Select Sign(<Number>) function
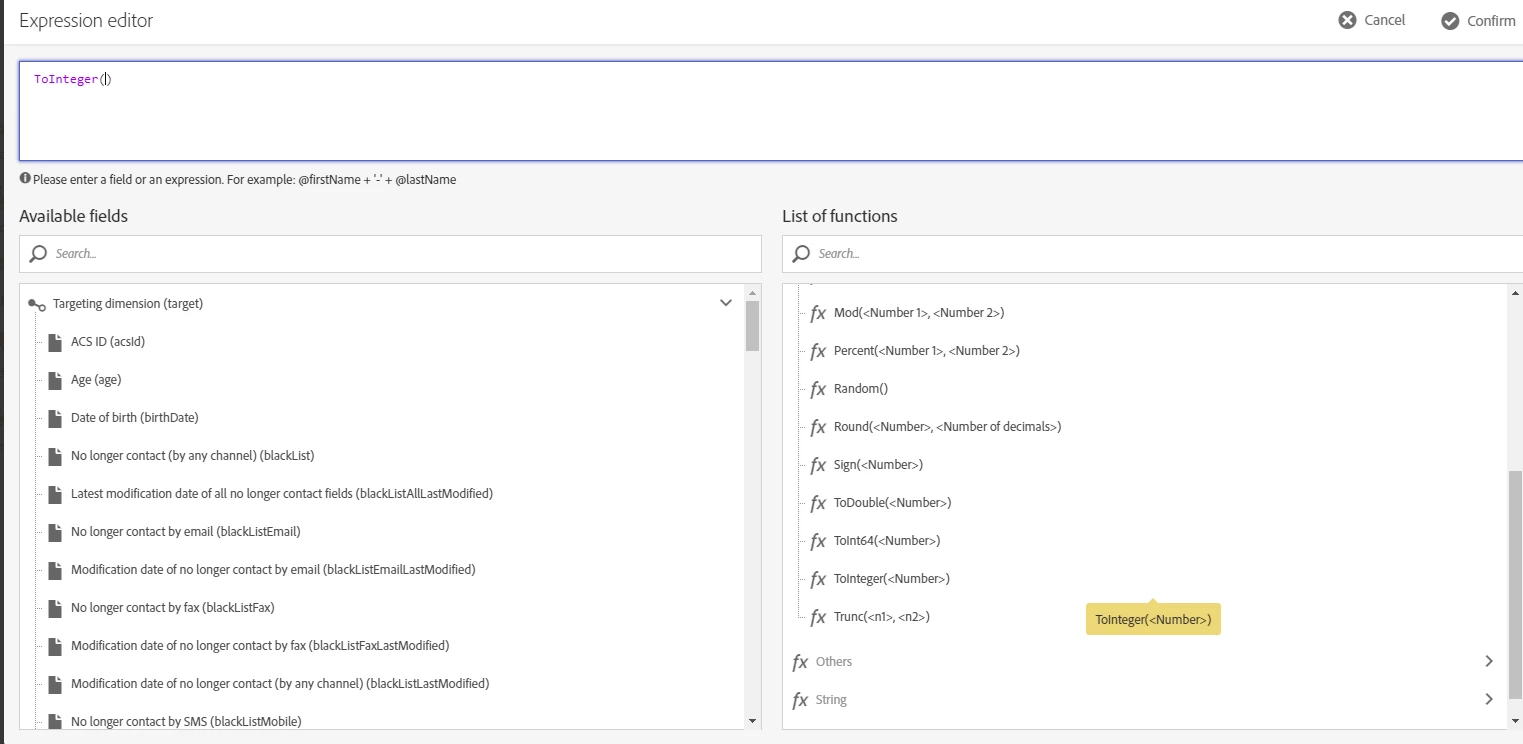This screenshot has width=1523, height=744. tap(879, 465)
